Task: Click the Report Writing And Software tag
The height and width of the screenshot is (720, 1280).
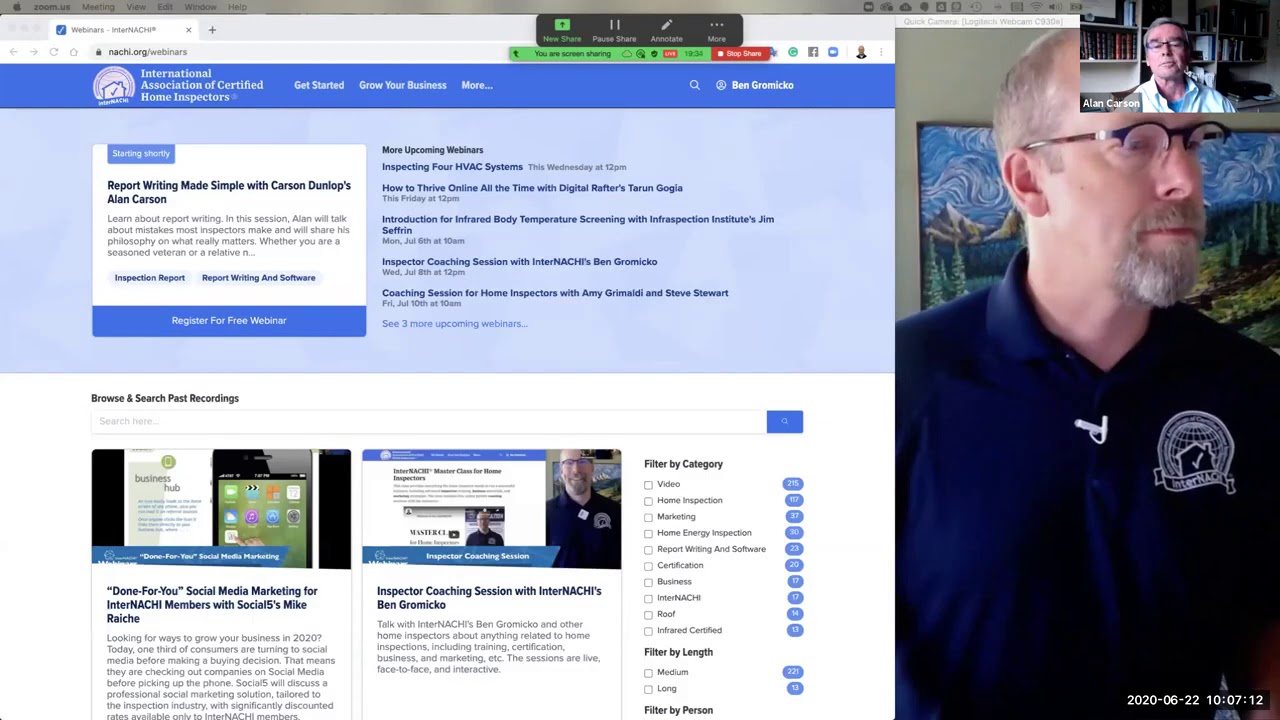Action: (x=258, y=278)
